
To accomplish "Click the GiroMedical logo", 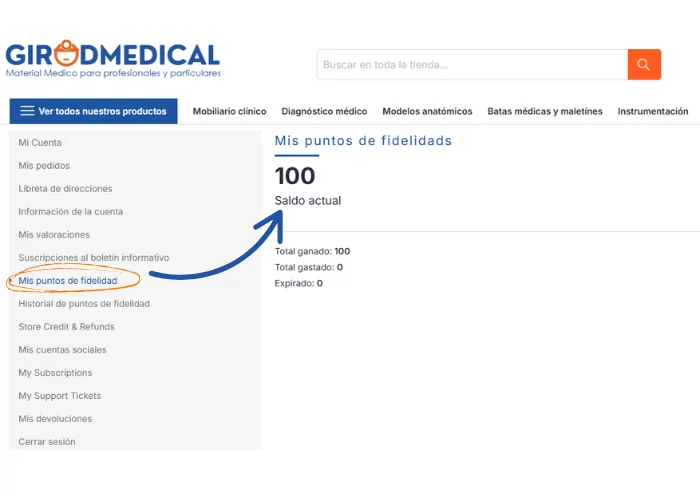I will [x=112, y=58].
